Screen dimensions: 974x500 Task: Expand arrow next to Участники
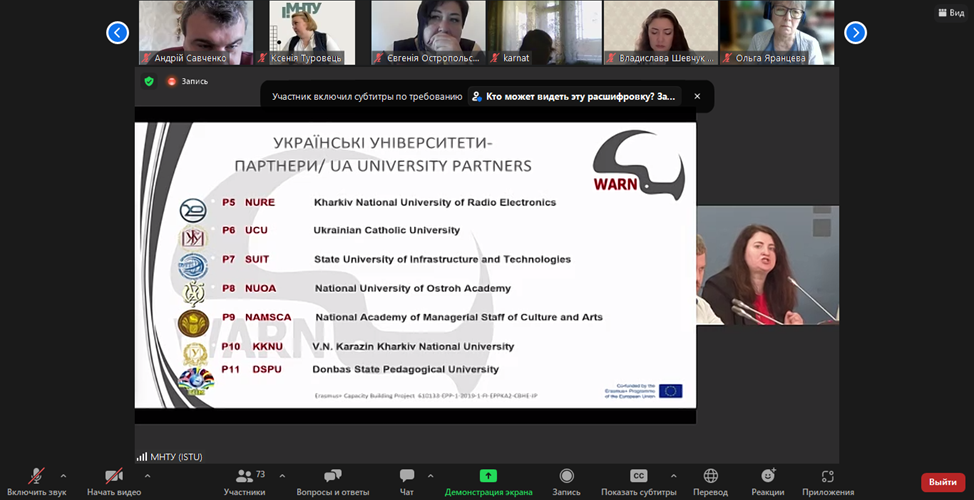pos(282,476)
